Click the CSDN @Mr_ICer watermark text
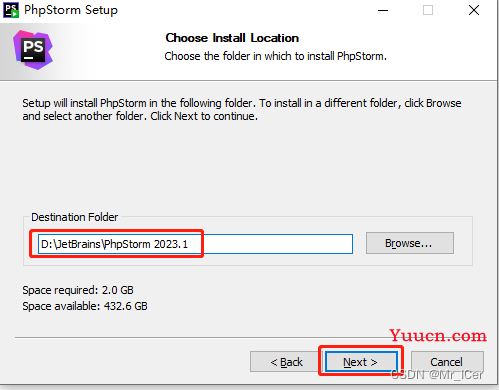Screen dimensions: 499x390 (437, 375)
